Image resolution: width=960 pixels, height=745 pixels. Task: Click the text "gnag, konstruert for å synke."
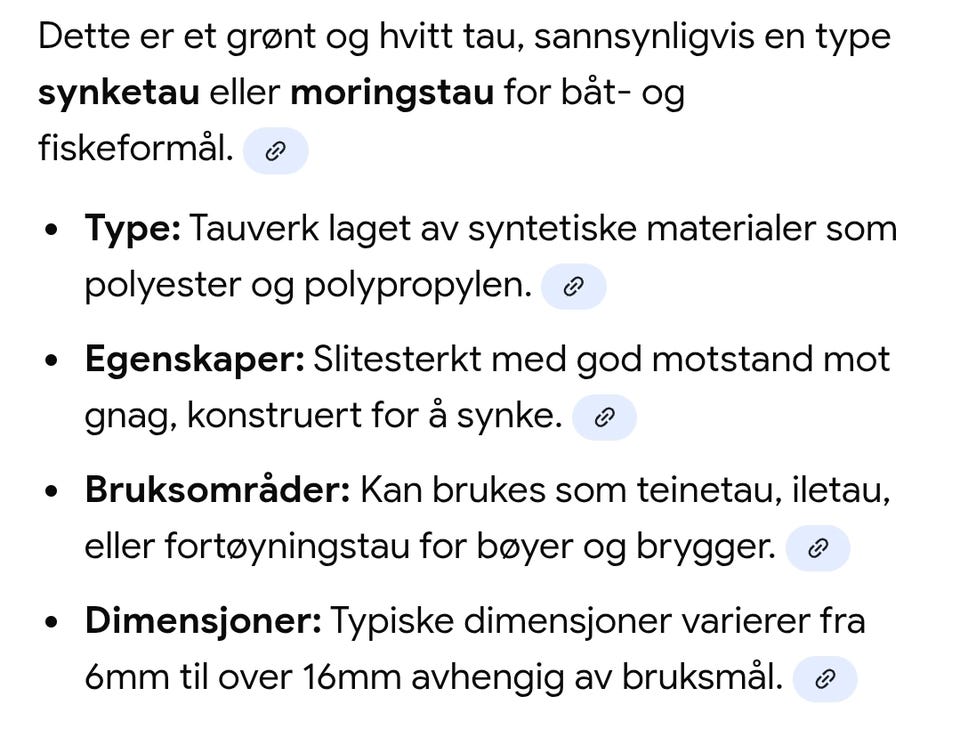pos(323,416)
